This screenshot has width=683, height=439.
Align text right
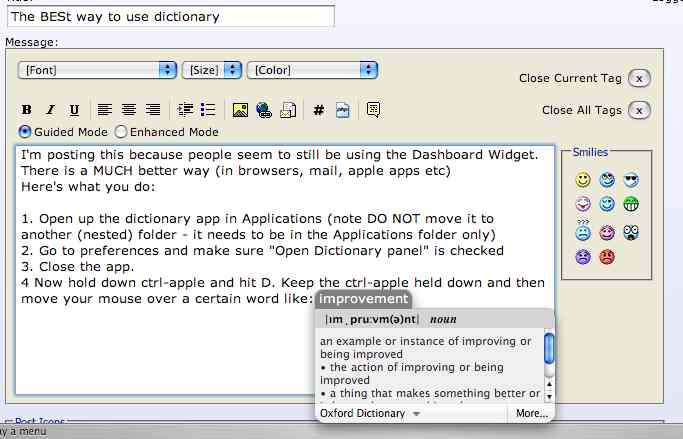coord(153,110)
